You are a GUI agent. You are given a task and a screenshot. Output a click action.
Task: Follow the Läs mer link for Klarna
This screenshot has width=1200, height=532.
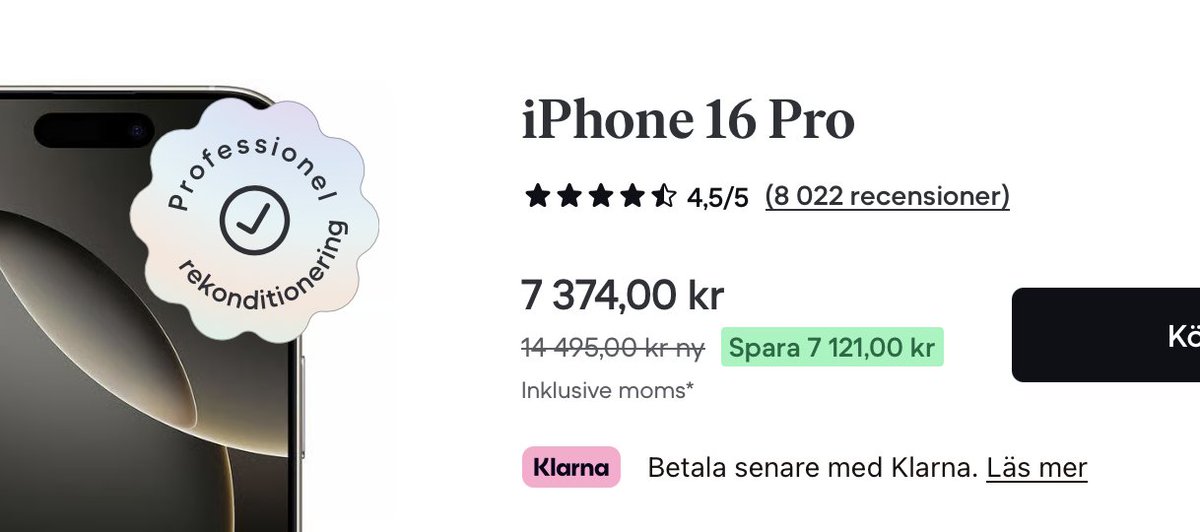click(1036, 467)
